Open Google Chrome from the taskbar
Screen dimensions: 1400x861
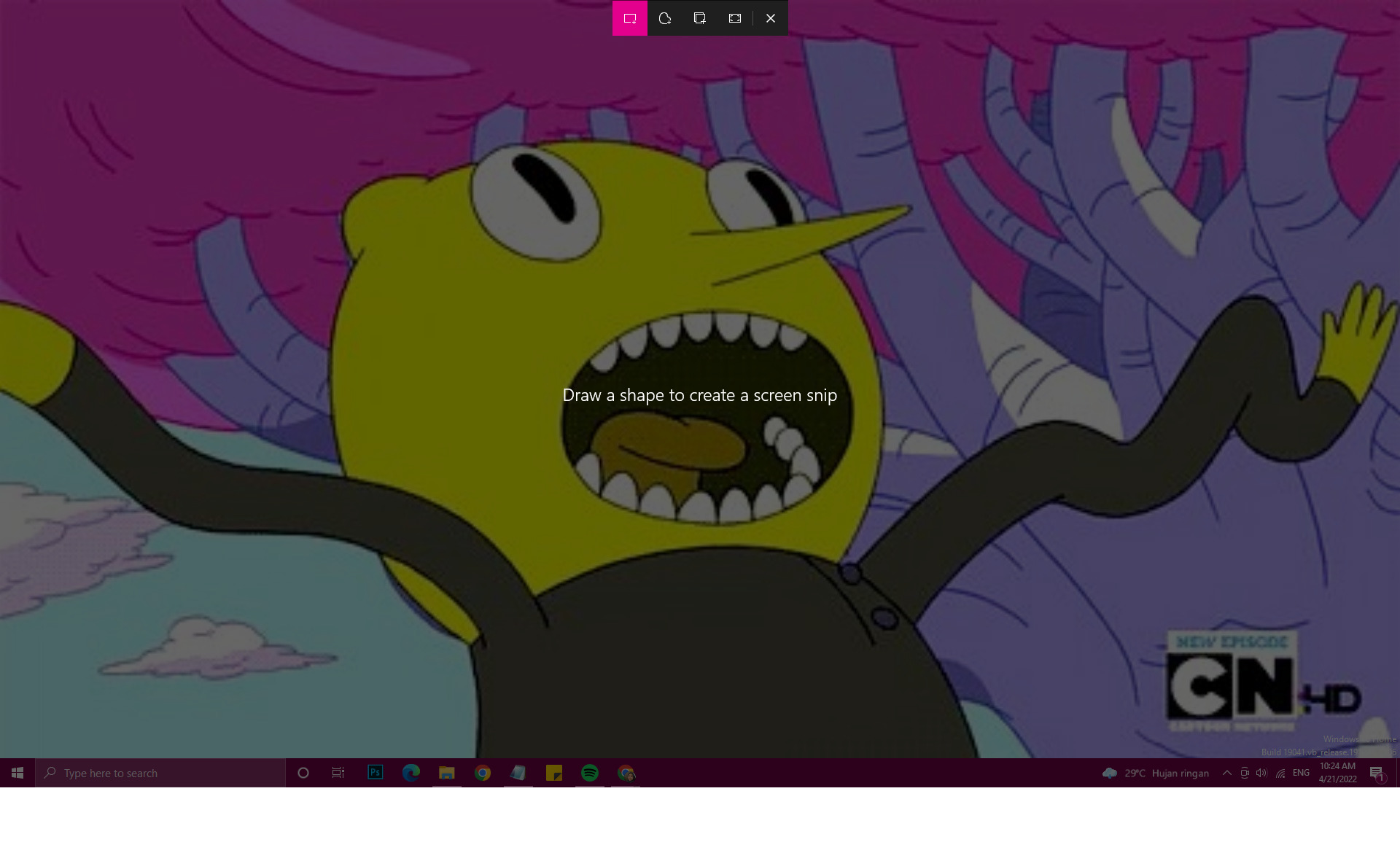click(483, 773)
